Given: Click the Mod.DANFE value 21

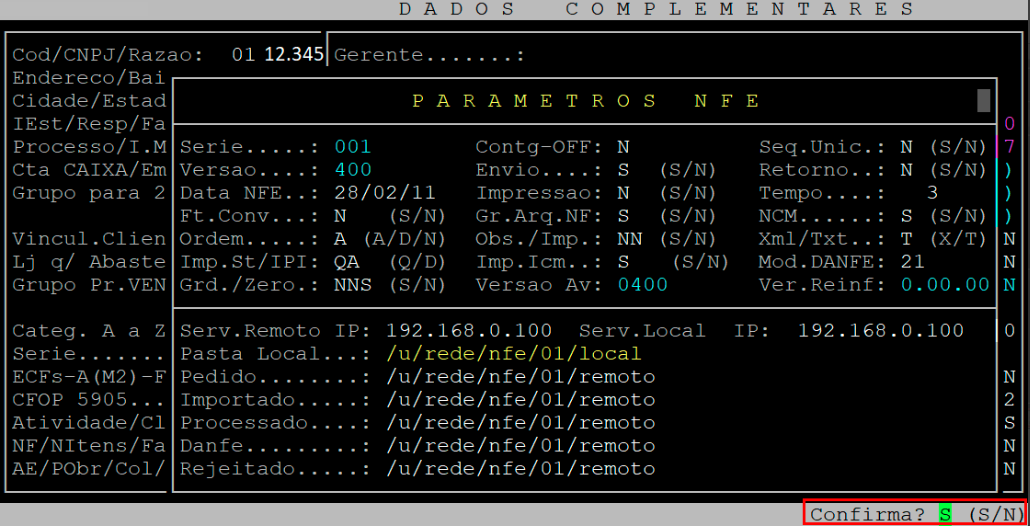Looking at the screenshot, I should [x=913, y=262].
